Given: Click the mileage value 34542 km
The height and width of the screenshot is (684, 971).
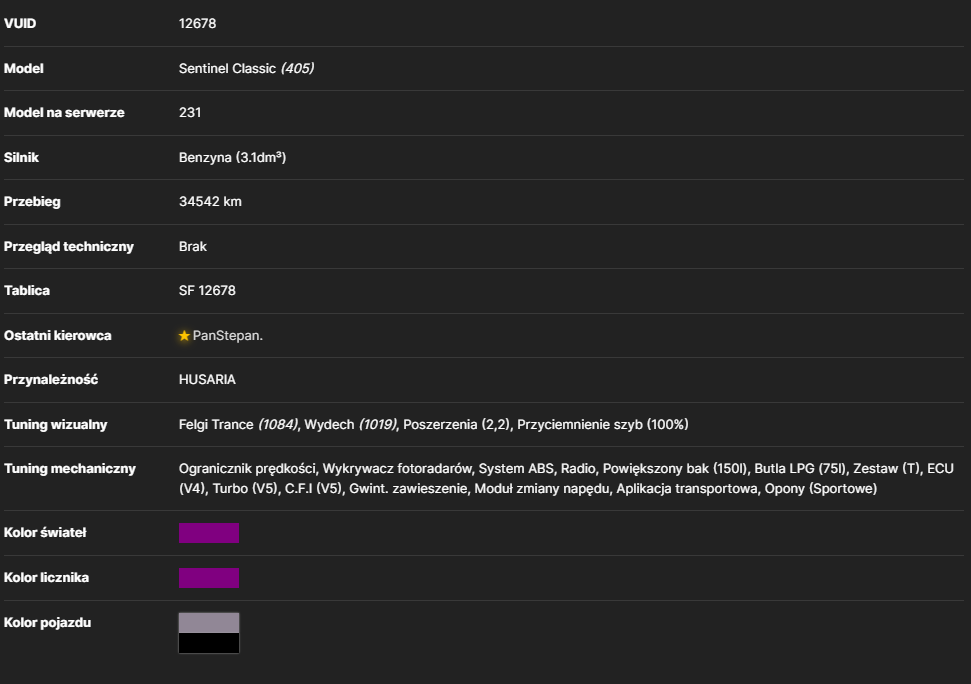Looking at the screenshot, I should [x=211, y=202].
